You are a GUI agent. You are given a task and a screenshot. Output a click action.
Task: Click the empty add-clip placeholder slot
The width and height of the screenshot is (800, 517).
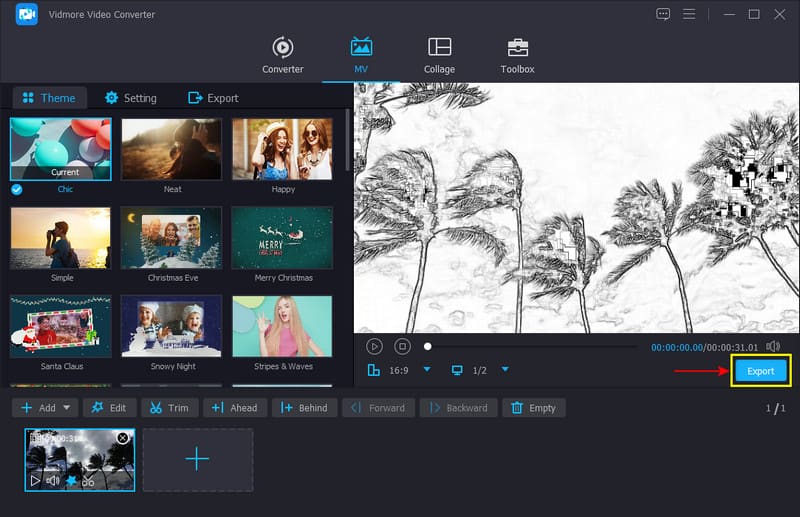tap(197, 459)
